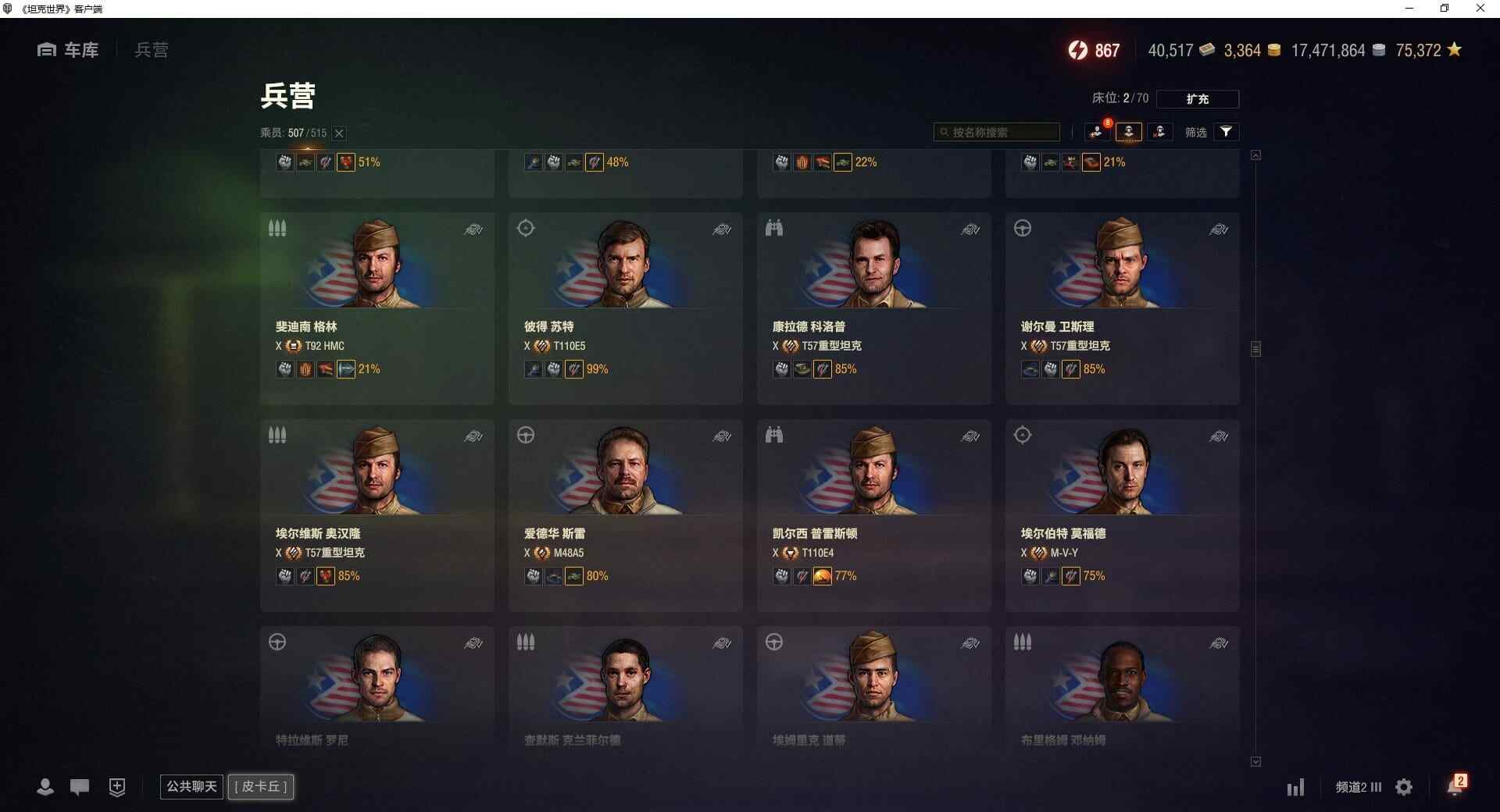Select the 兵营 breadcrumb tab

(152, 50)
